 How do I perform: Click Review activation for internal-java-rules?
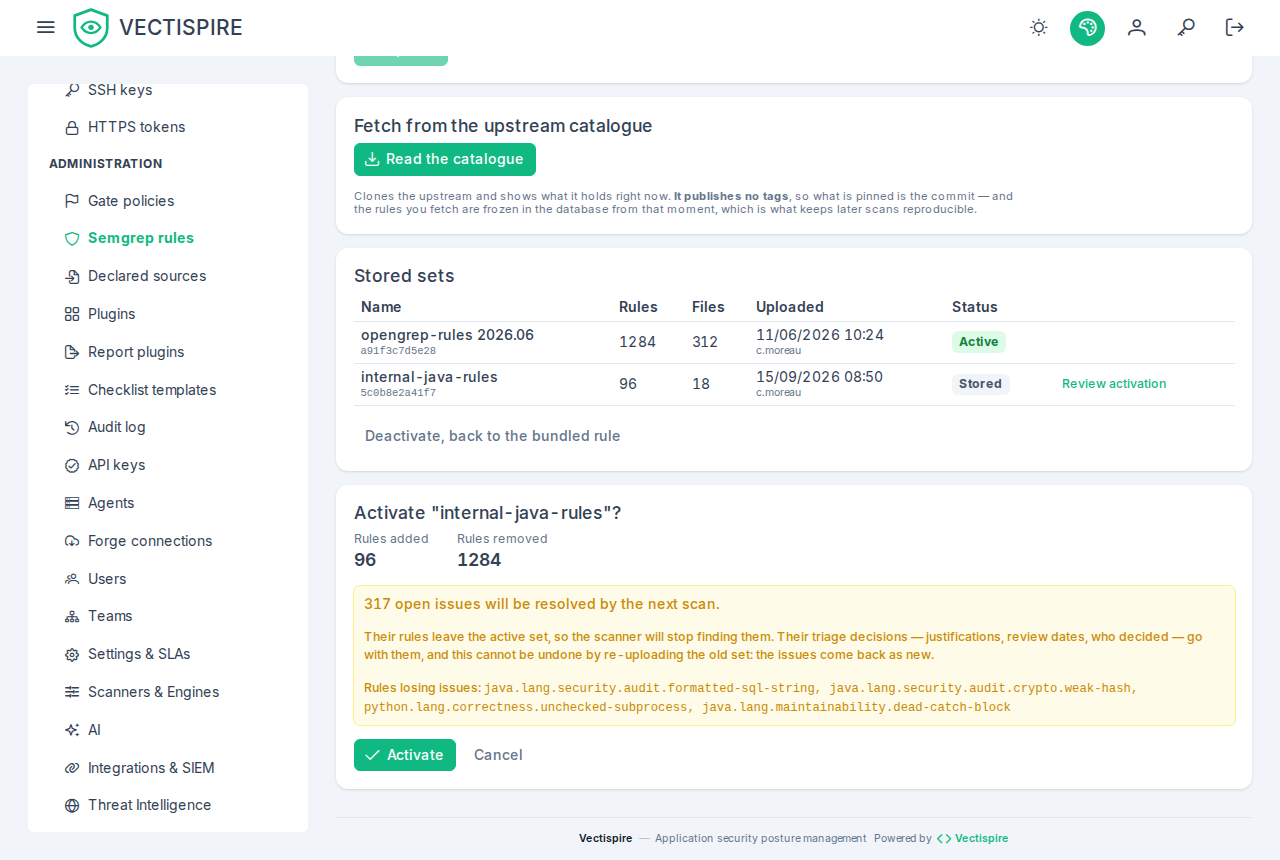1114,384
